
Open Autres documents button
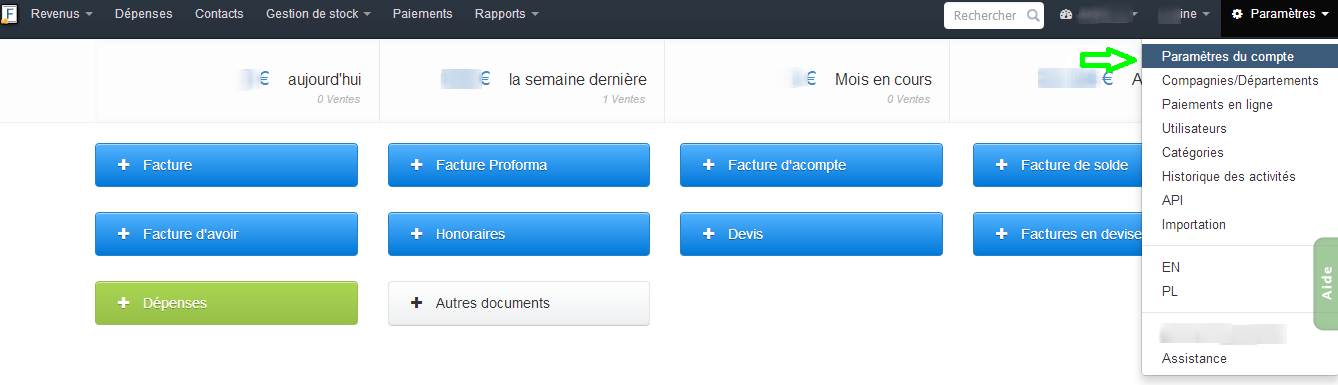click(519, 303)
